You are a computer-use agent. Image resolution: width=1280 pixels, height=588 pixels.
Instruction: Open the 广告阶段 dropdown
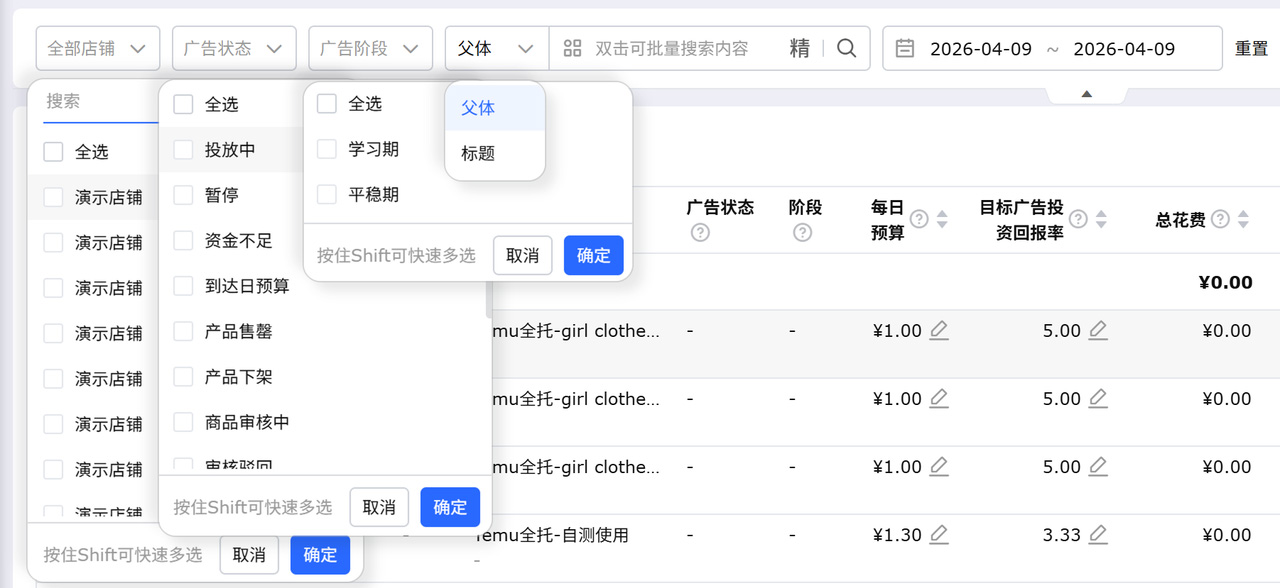[370, 48]
